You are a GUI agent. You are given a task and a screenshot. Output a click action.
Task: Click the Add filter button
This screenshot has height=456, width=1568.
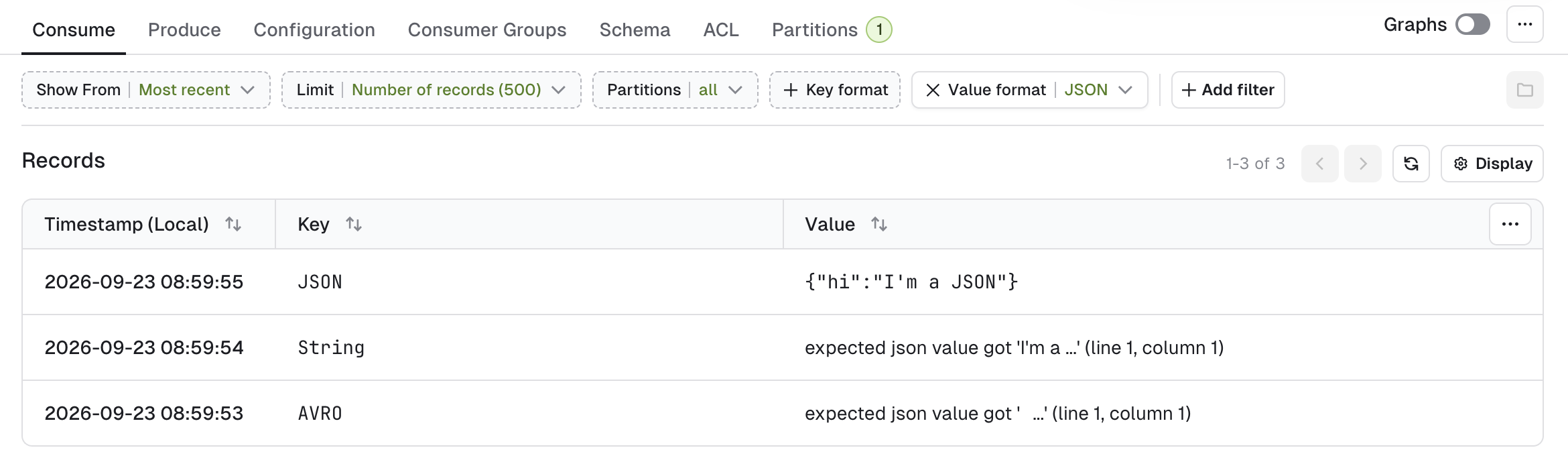point(1228,90)
